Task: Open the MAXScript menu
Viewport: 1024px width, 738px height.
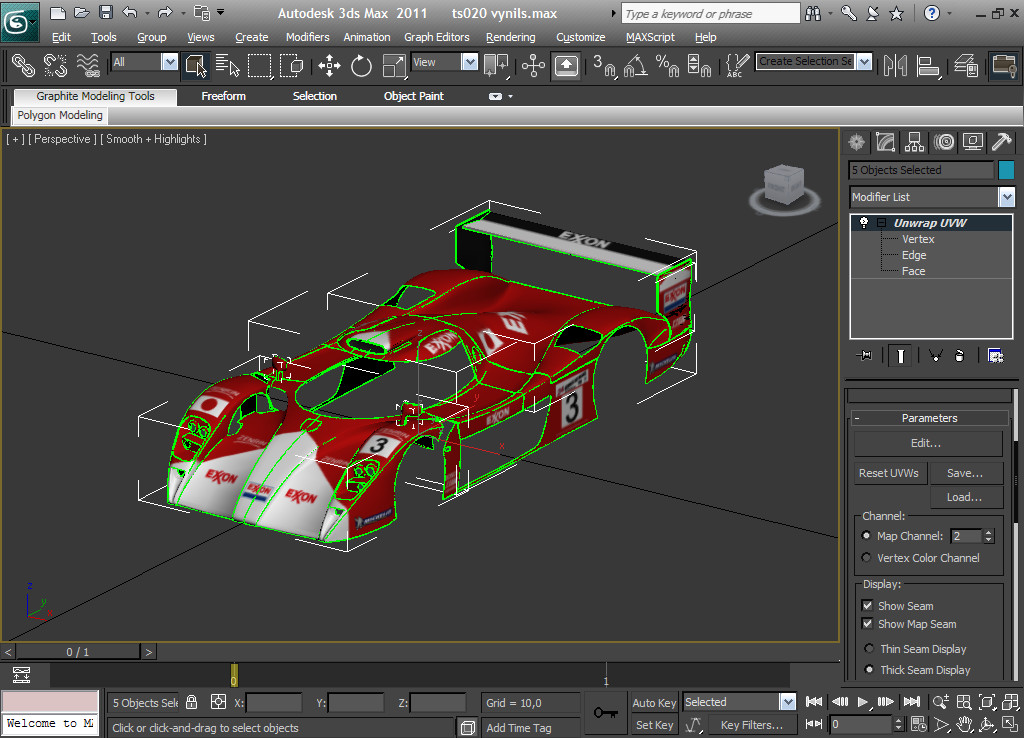Action: tap(650, 37)
